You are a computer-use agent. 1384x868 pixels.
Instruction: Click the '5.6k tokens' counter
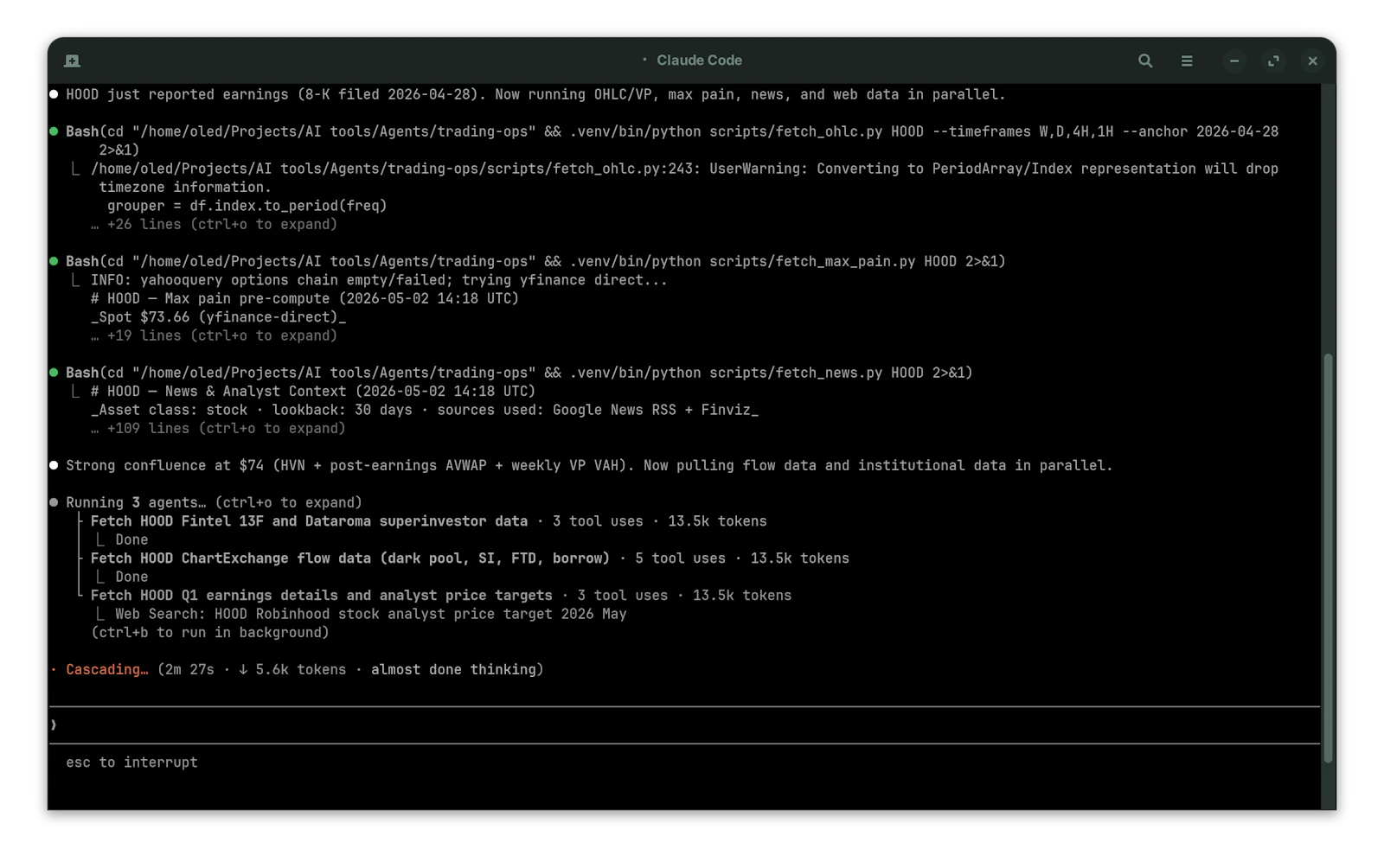(300, 669)
